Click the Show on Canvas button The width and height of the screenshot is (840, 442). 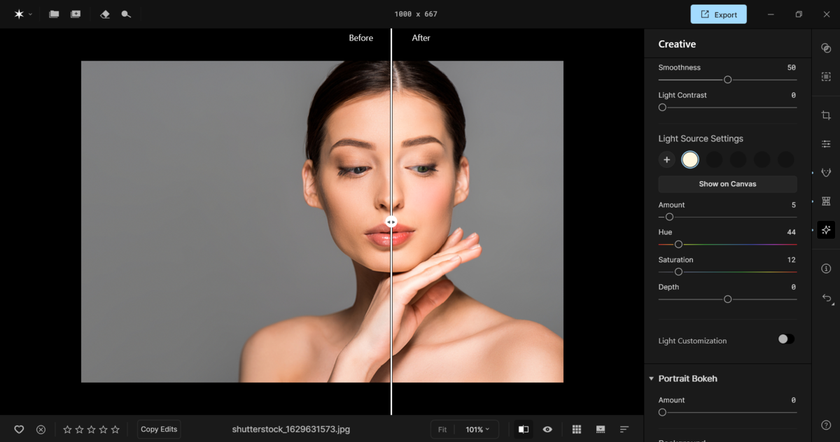pos(728,184)
